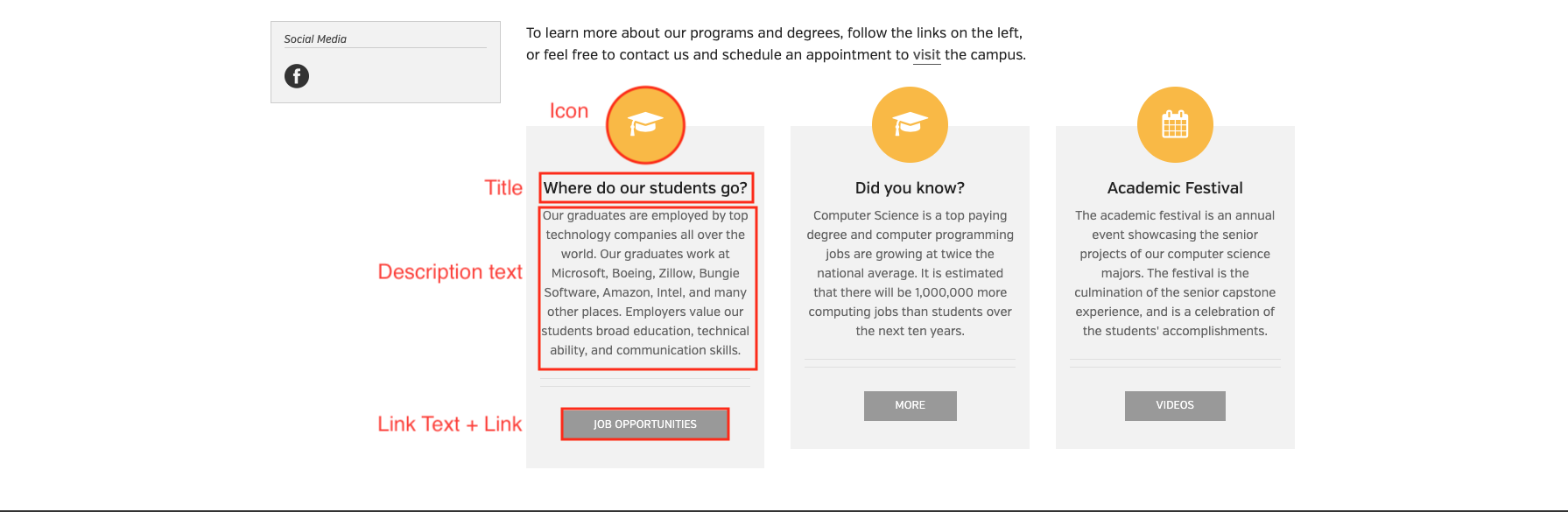Viewport: 1568px width, 512px height.
Task: Click the intro sentence about programs and degrees
Action: coord(776,44)
